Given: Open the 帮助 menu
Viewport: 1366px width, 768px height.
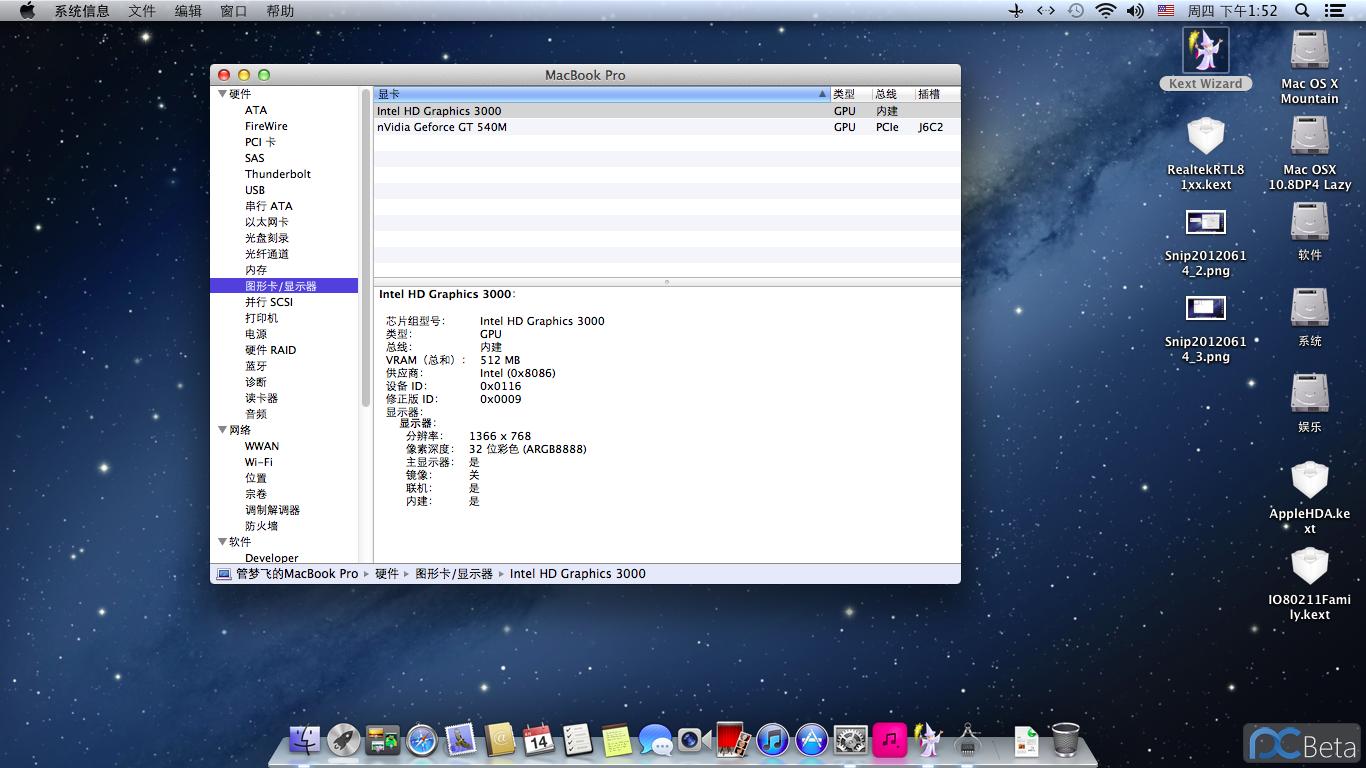Looking at the screenshot, I should [281, 11].
